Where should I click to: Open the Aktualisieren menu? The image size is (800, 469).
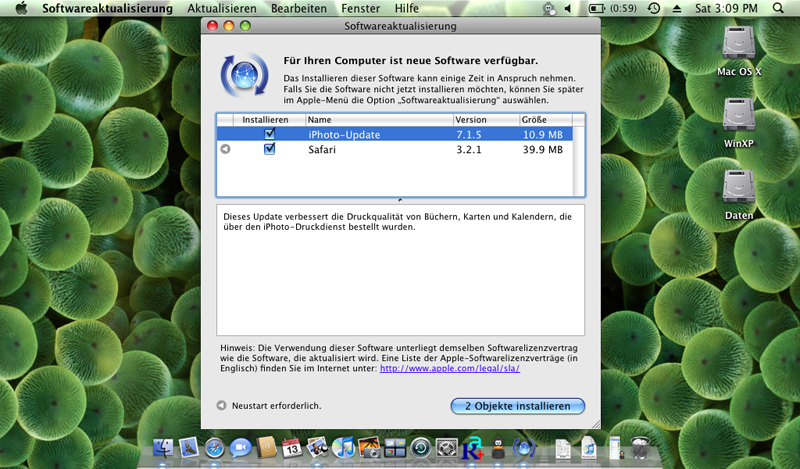[221, 8]
